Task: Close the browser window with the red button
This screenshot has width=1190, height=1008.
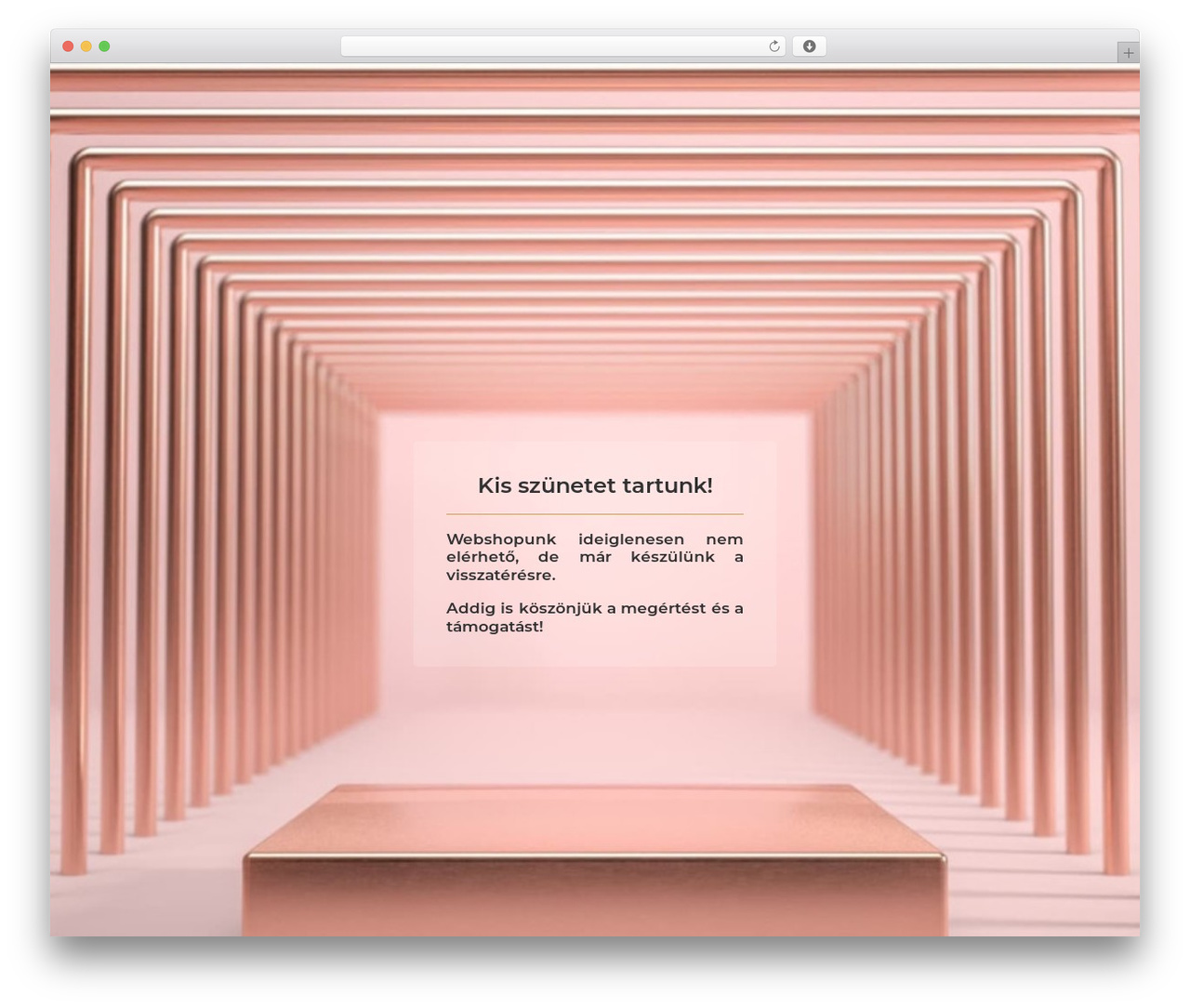Action: tap(68, 46)
